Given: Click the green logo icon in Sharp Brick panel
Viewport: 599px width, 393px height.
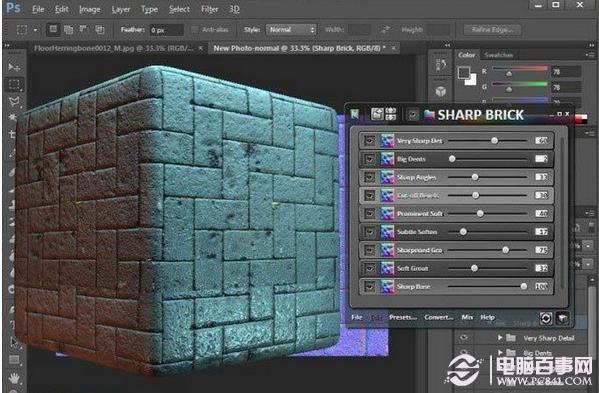Looking at the screenshot, I should [x=355, y=114].
